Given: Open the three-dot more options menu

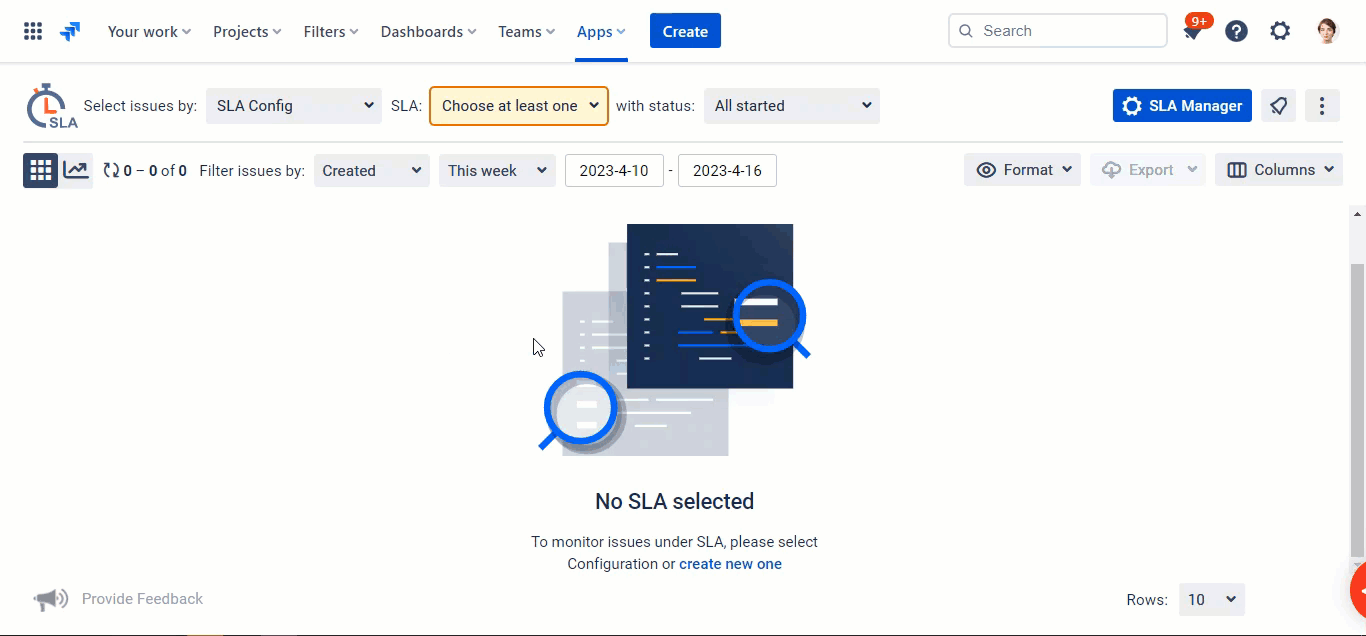Looking at the screenshot, I should [x=1322, y=106].
